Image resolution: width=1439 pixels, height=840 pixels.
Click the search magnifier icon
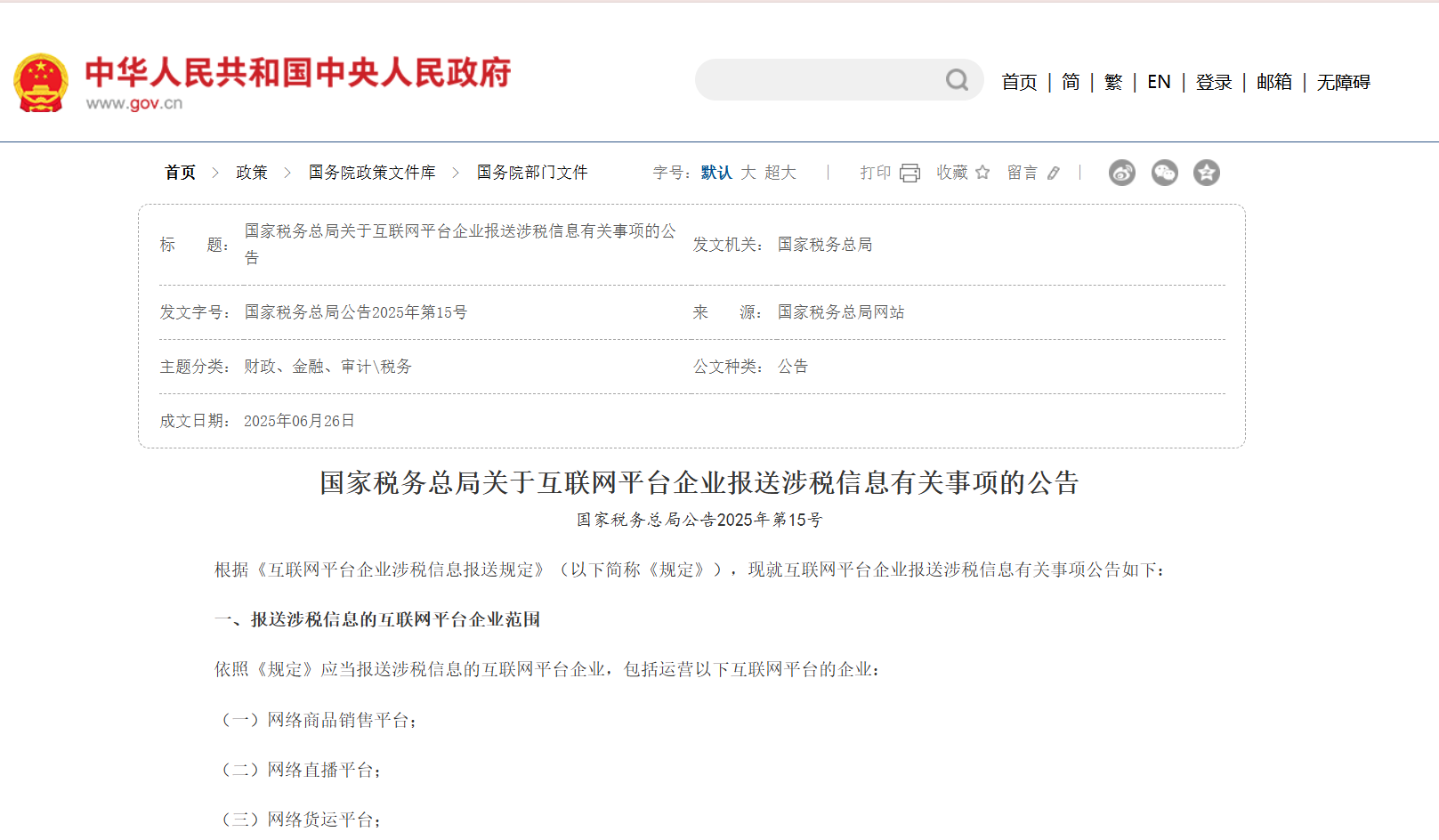(957, 80)
